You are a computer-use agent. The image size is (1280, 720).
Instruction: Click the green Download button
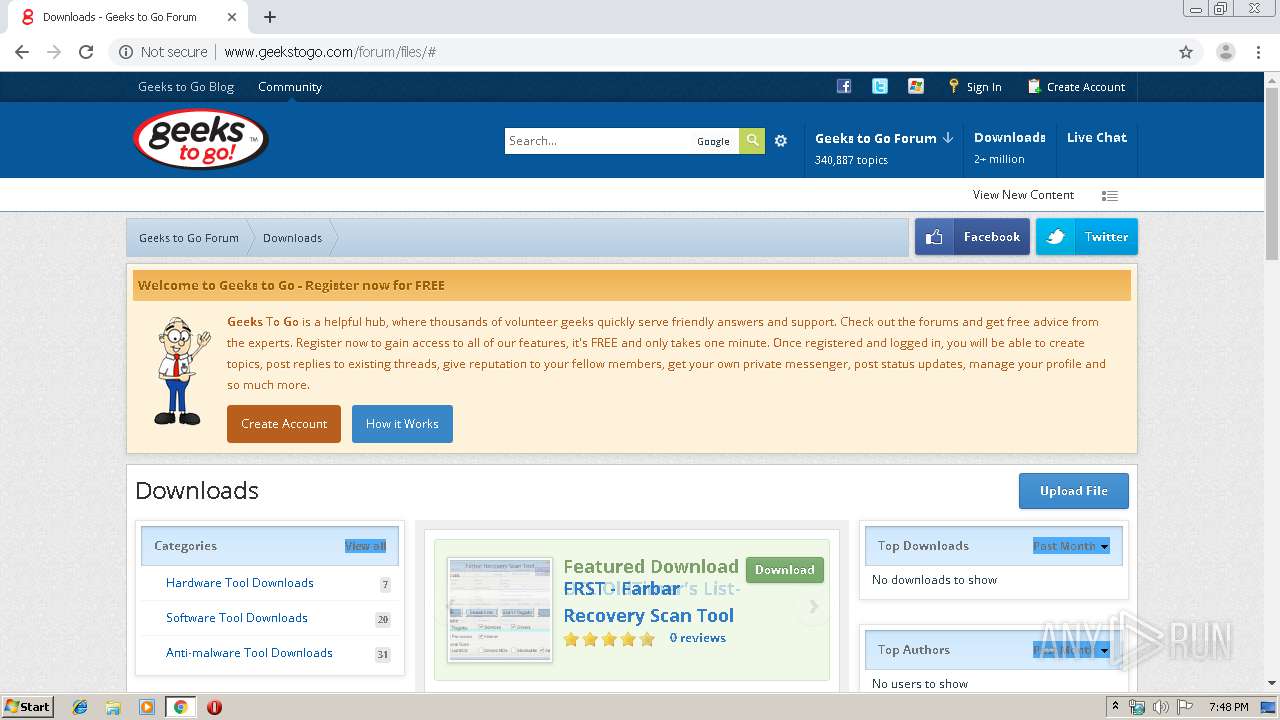click(784, 570)
